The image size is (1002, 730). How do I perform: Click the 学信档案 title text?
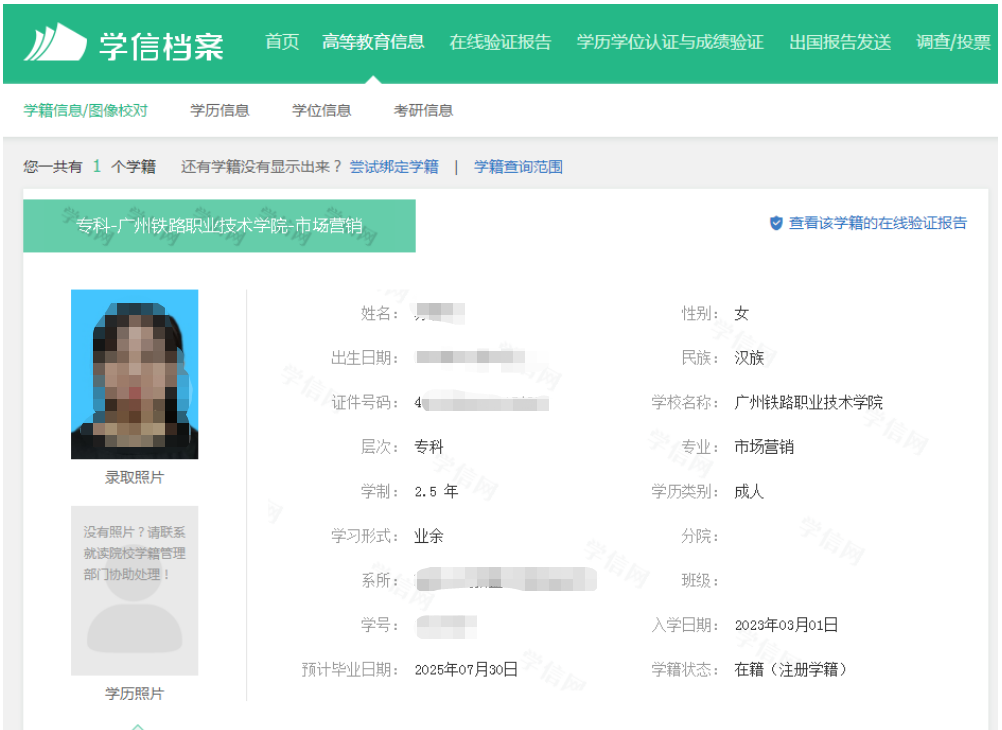(x=161, y=46)
